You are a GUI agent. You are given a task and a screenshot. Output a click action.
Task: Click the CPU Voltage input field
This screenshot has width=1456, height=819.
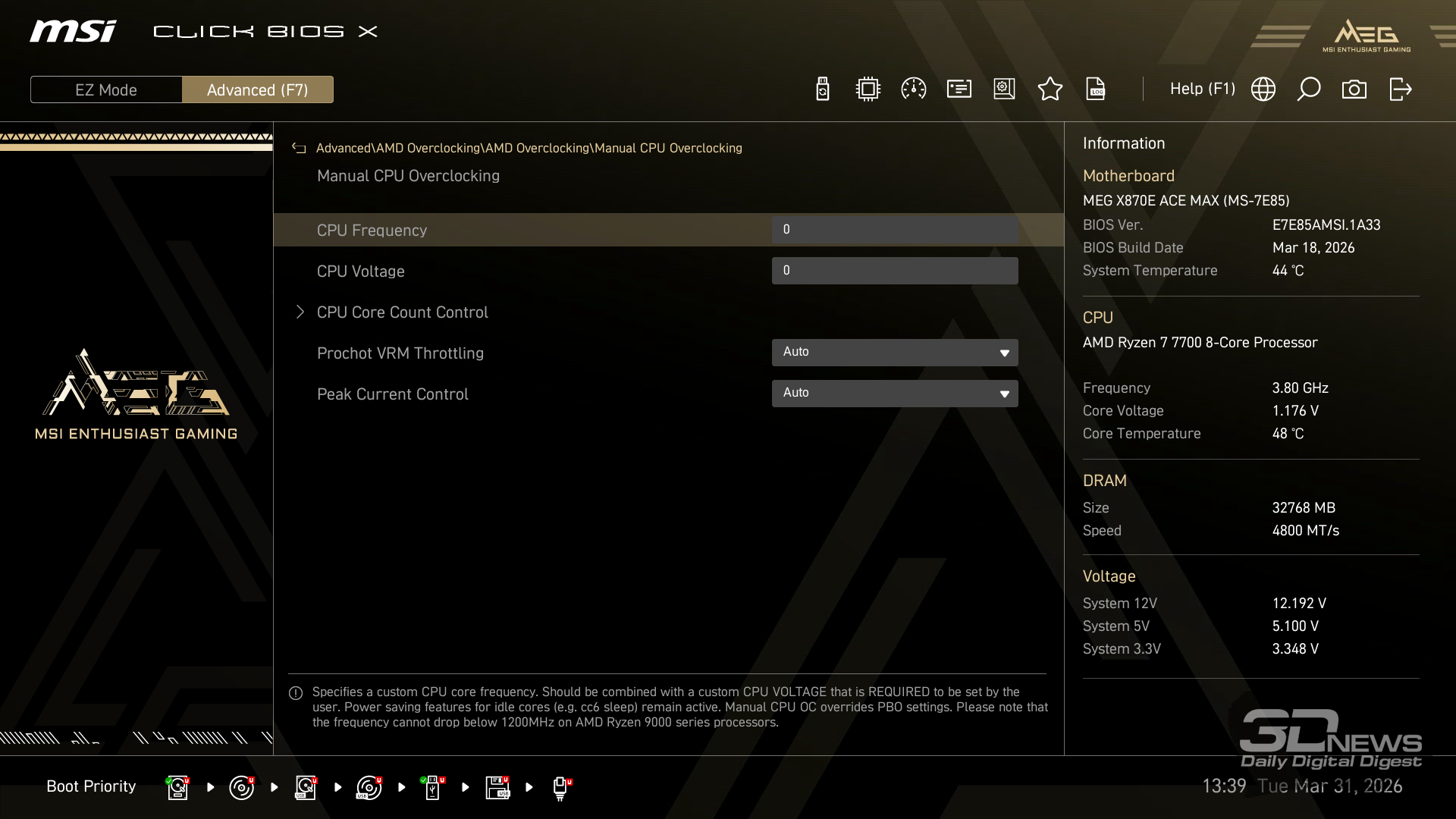(x=894, y=271)
